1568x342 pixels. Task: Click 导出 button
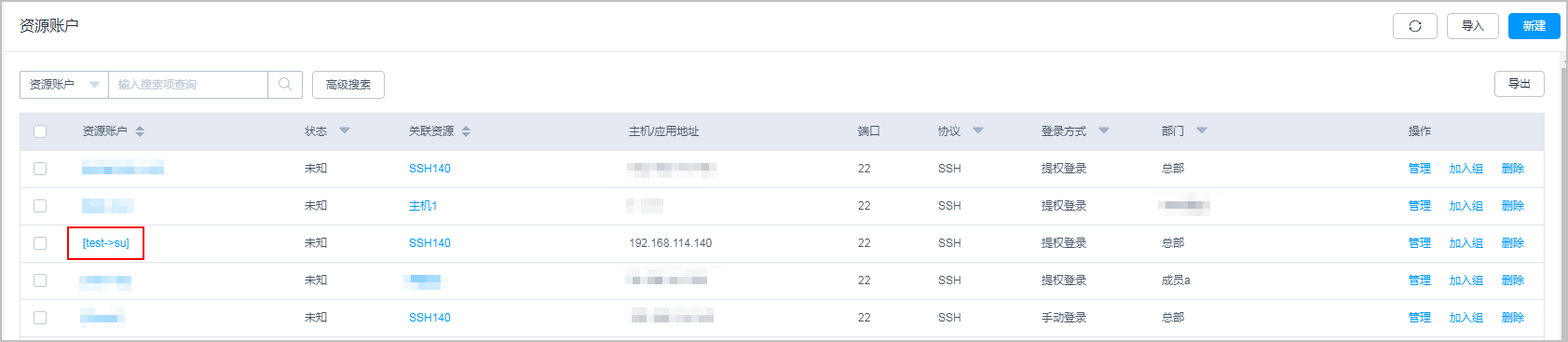[1520, 84]
